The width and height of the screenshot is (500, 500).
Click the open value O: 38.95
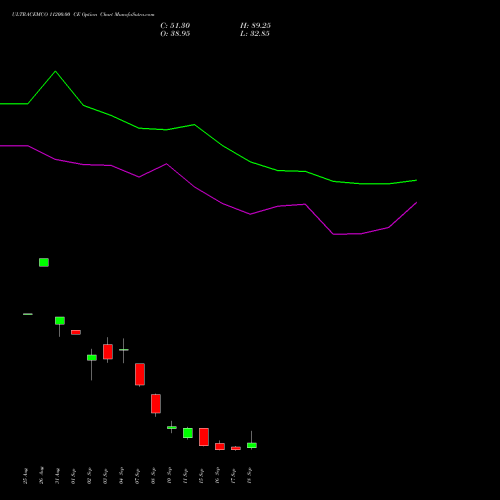(x=175, y=34)
